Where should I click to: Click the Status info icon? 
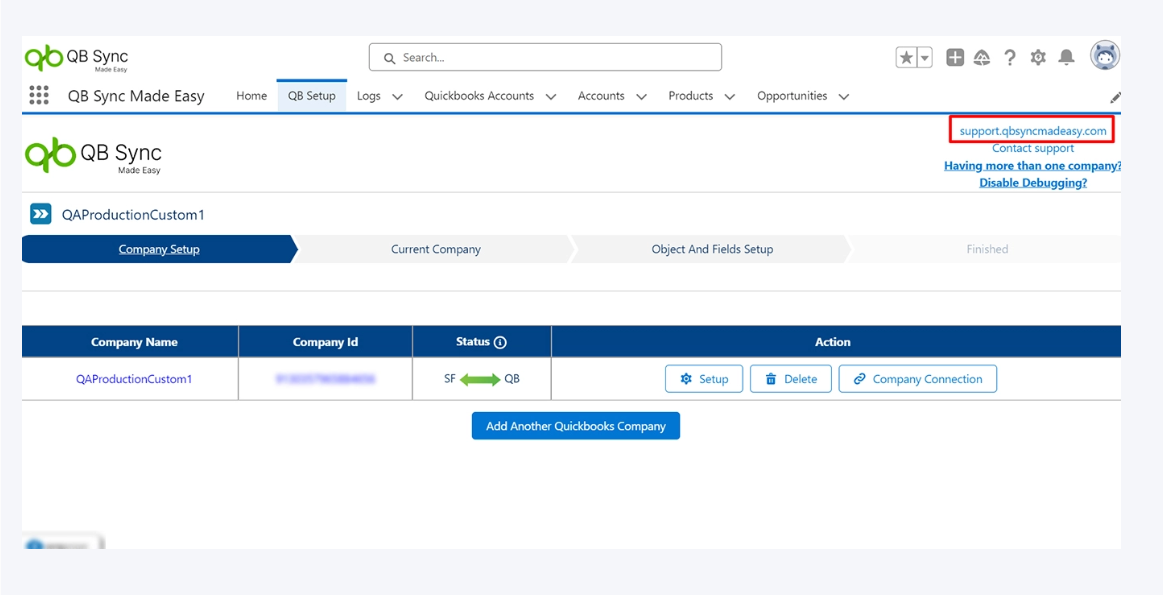point(500,342)
